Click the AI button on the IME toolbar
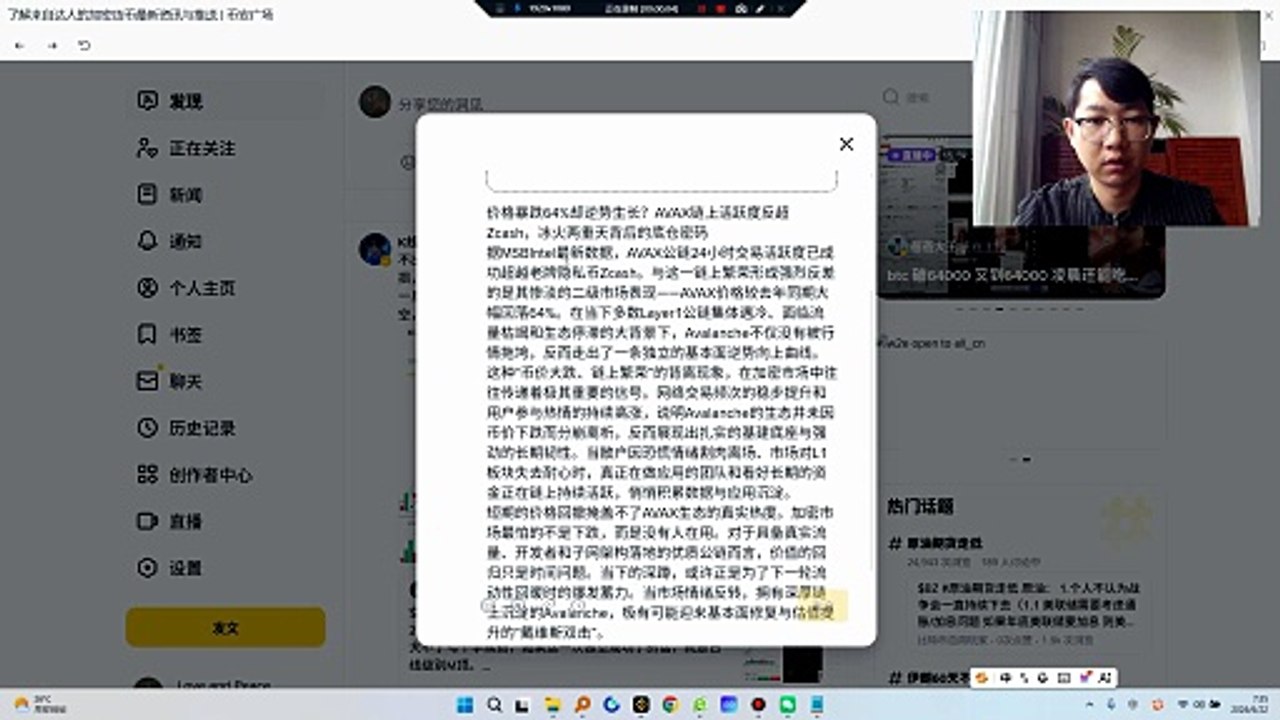 click(1104, 678)
